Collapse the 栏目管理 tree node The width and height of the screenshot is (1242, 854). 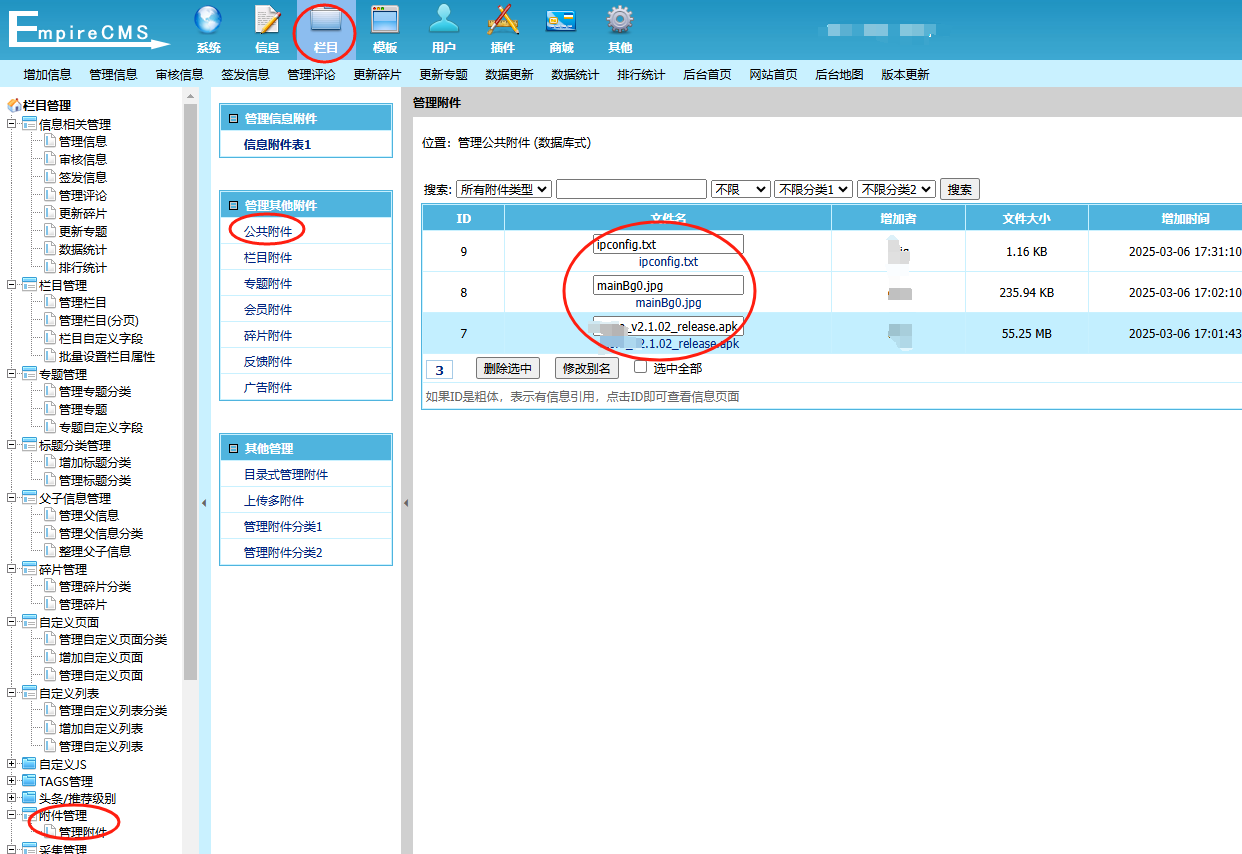pyautogui.click(x=12, y=285)
